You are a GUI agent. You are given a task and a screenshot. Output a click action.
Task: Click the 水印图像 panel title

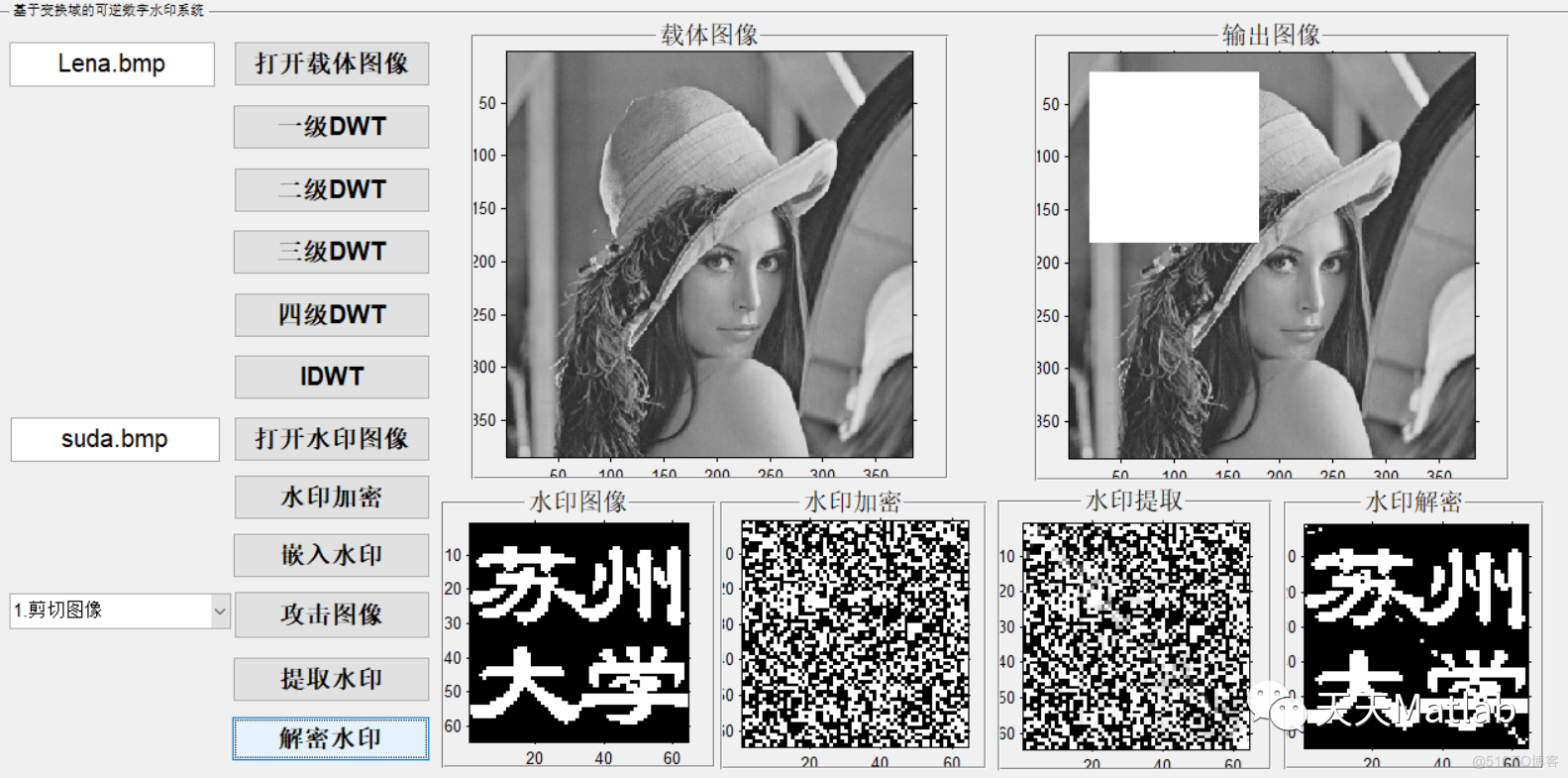coord(578,501)
